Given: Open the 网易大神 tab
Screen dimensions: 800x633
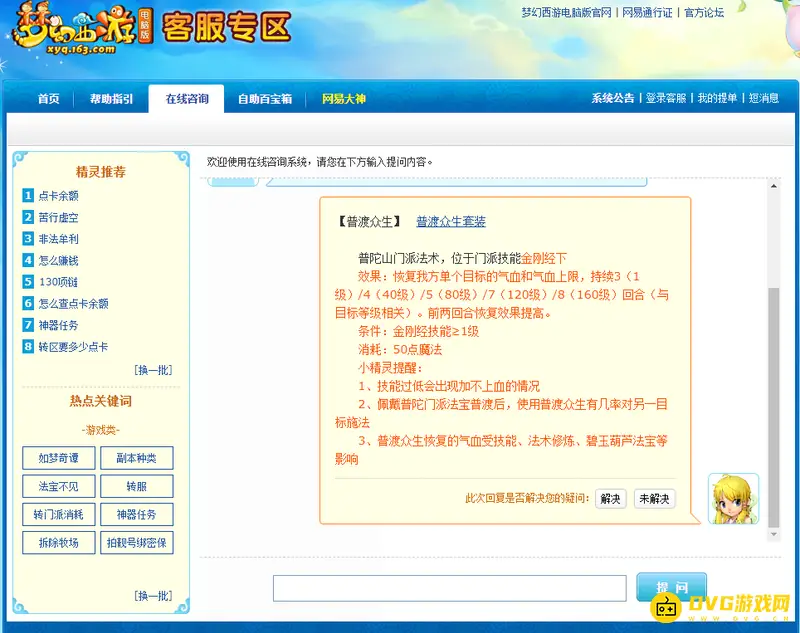Looking at the screenshot, I should [x=344, y=99].
